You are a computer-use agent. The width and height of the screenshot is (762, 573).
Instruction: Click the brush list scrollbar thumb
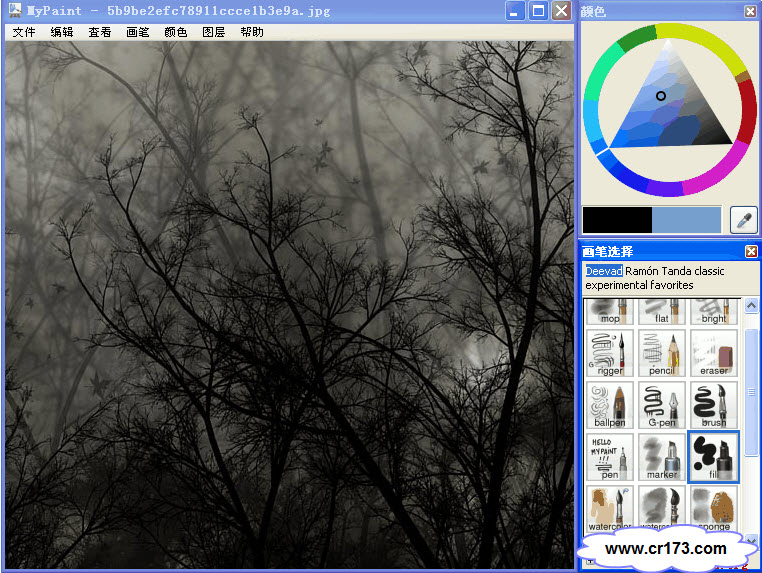point(751,392)
